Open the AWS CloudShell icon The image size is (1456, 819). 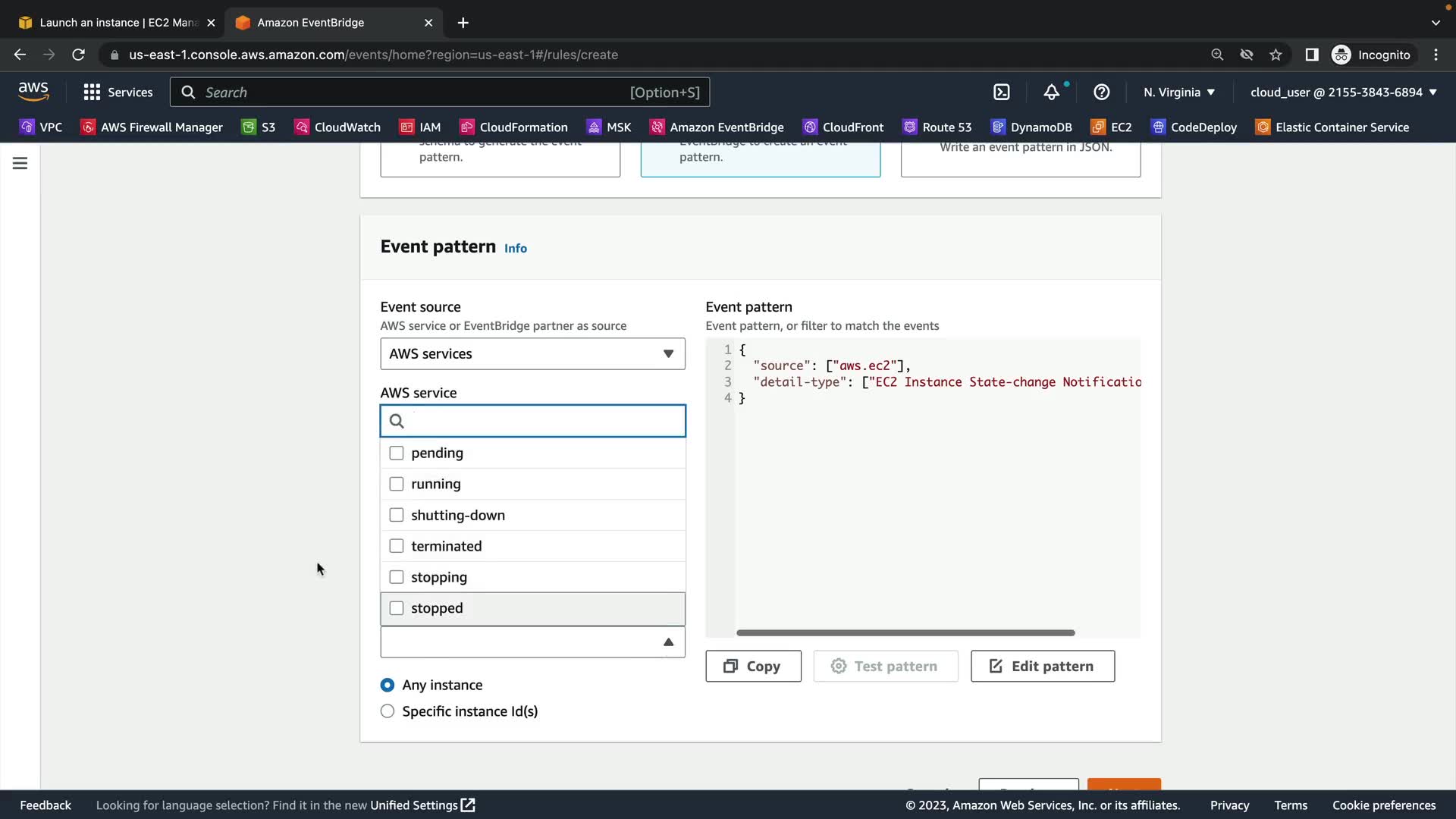coord(1002,93)
